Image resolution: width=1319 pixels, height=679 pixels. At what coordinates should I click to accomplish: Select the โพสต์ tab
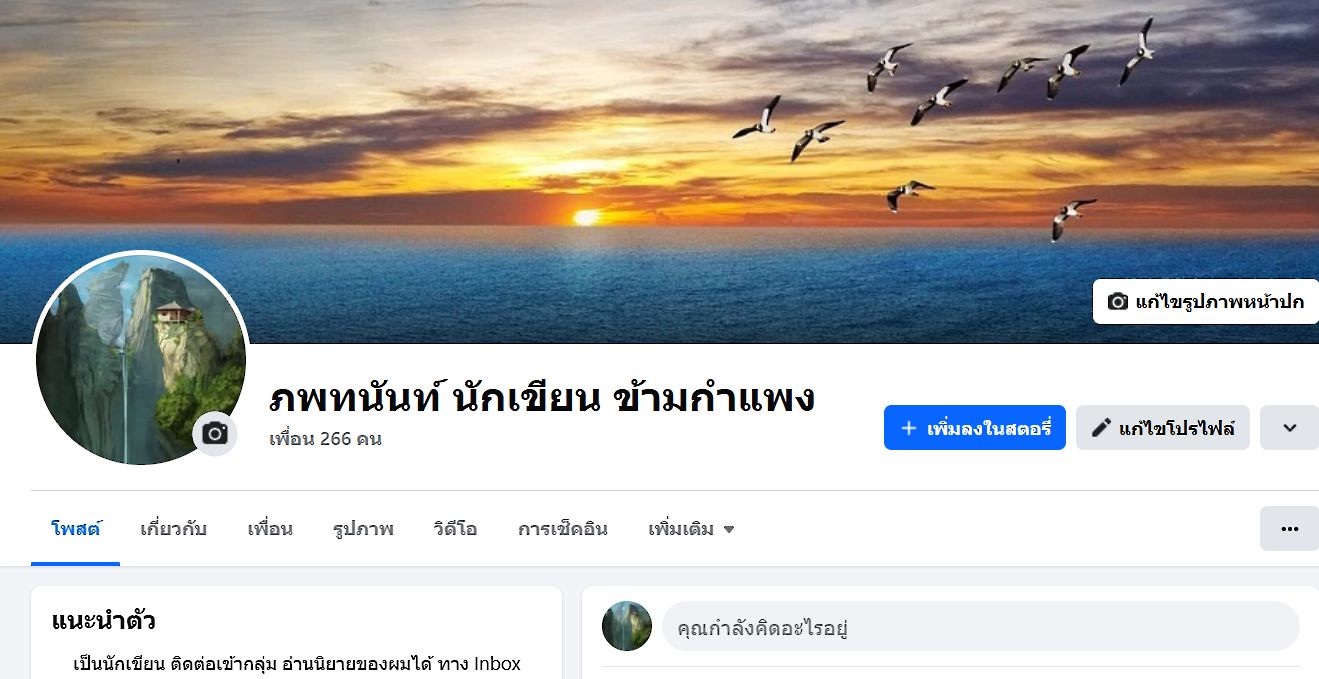click(76, 529)
